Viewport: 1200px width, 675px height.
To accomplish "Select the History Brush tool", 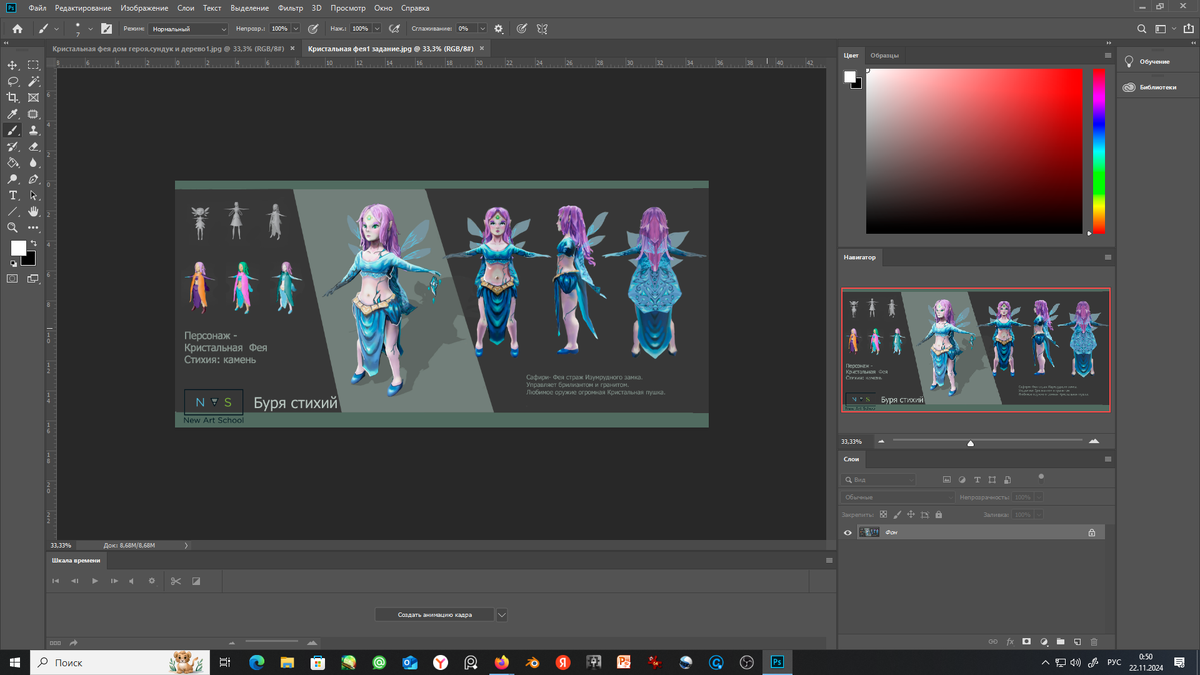I will pos(13,146).
